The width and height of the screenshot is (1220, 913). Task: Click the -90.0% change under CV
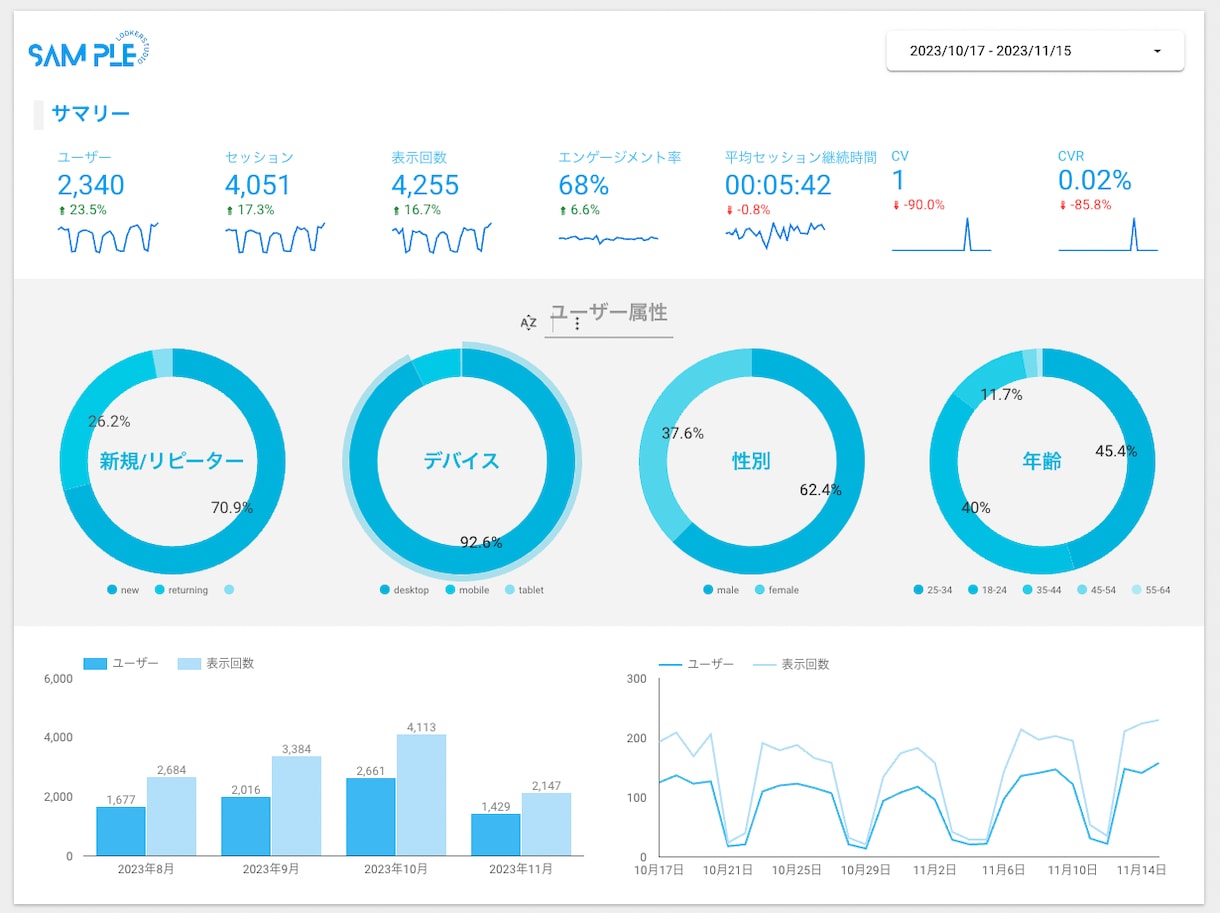[x=918, y=206]
